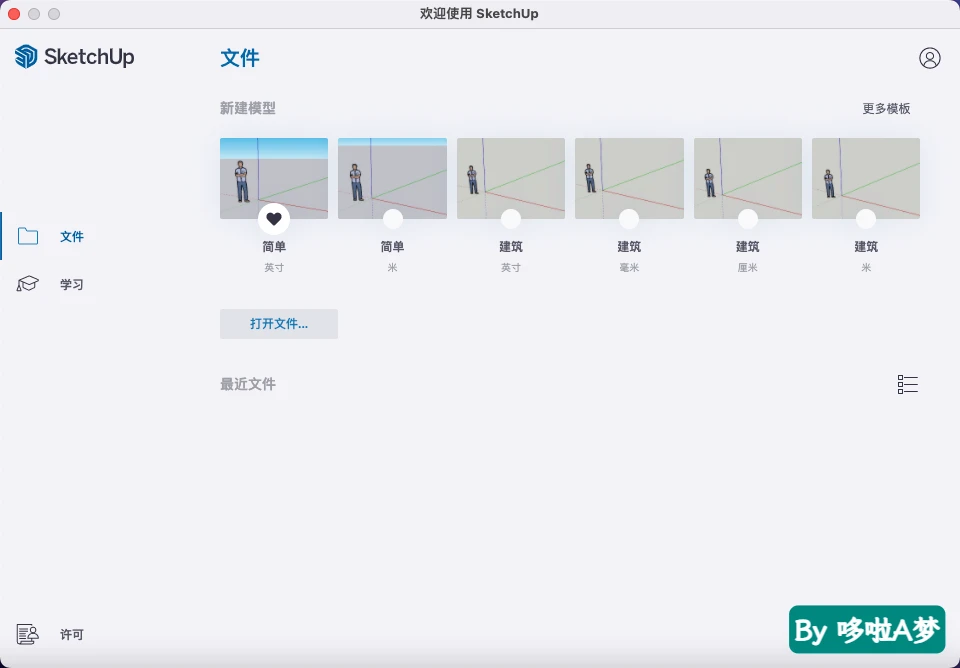Image resolution: width=960 pixels, height=668 pixels.
Task: Create model from 建筑 毫米 thumbnail
Action: (x=629, y=178)
